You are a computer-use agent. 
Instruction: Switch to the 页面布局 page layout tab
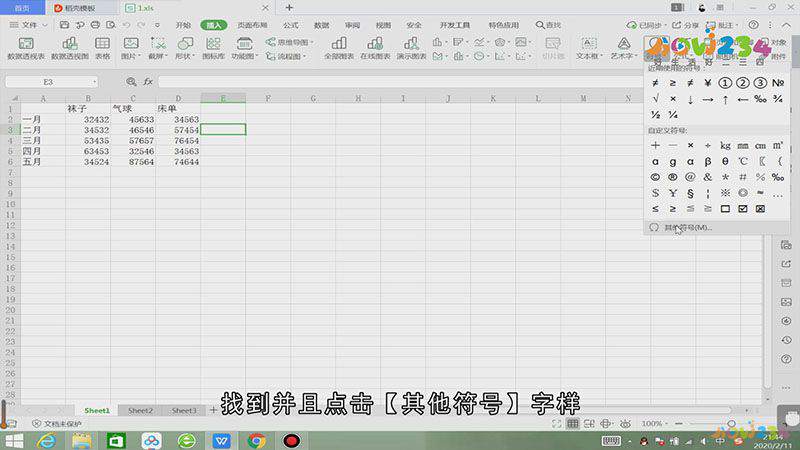pos(252,25)
